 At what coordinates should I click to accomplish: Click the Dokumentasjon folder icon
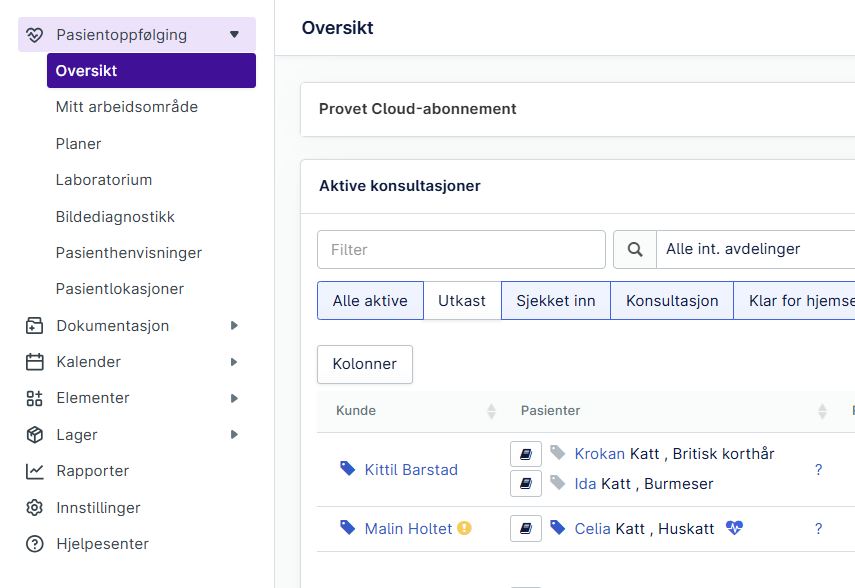click(34, 326)
